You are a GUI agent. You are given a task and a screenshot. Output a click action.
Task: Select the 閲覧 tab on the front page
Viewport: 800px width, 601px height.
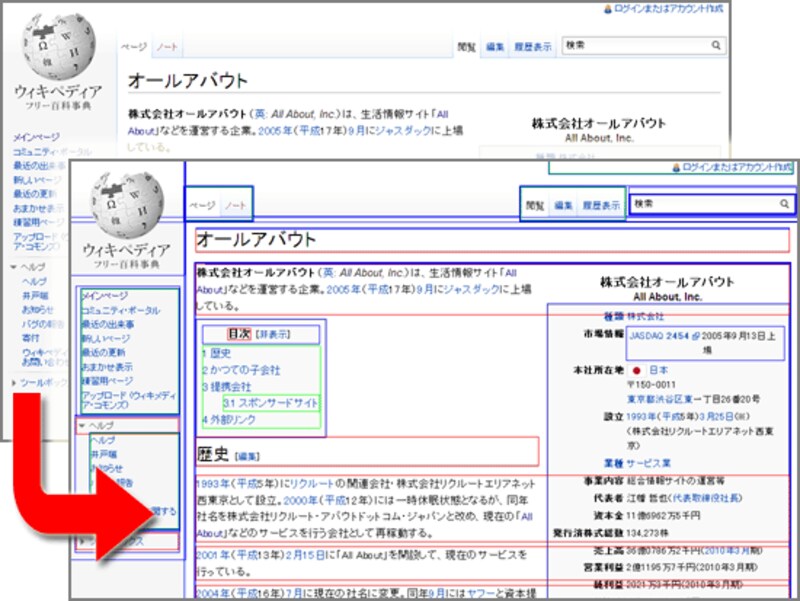coord(535,206)
